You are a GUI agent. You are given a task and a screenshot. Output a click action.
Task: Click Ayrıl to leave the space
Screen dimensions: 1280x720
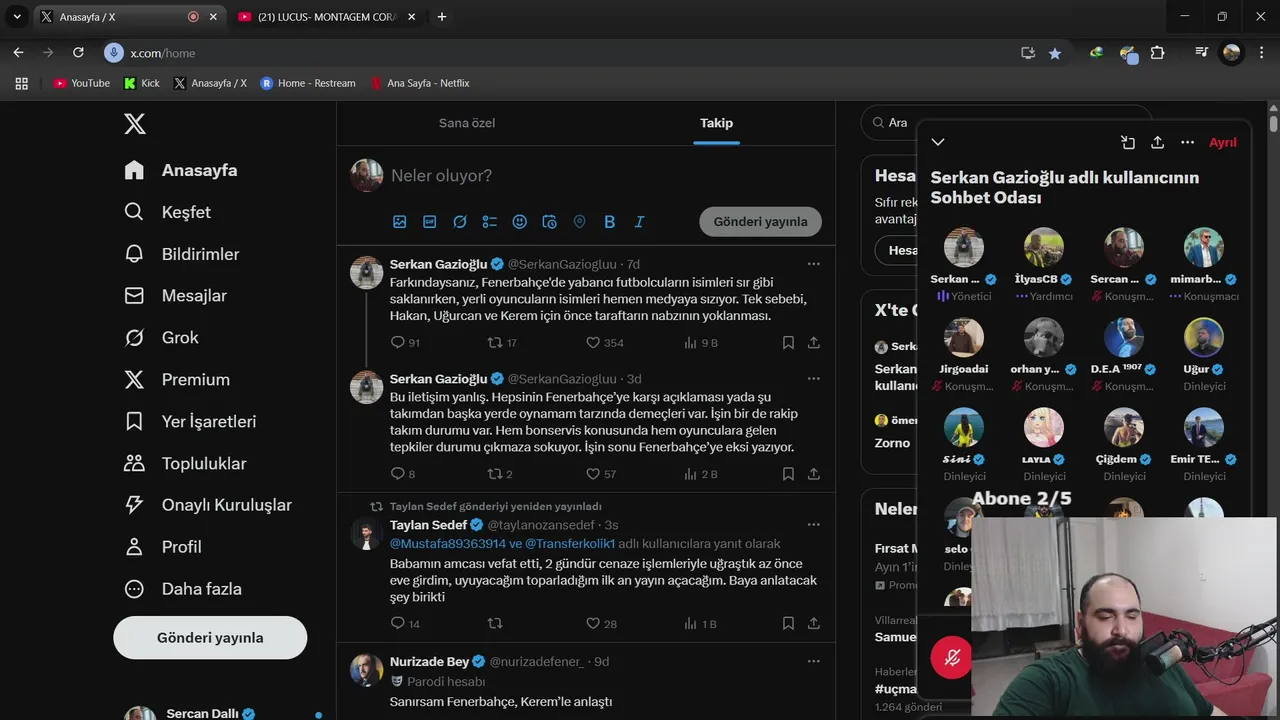click(x=1223, y=143)
